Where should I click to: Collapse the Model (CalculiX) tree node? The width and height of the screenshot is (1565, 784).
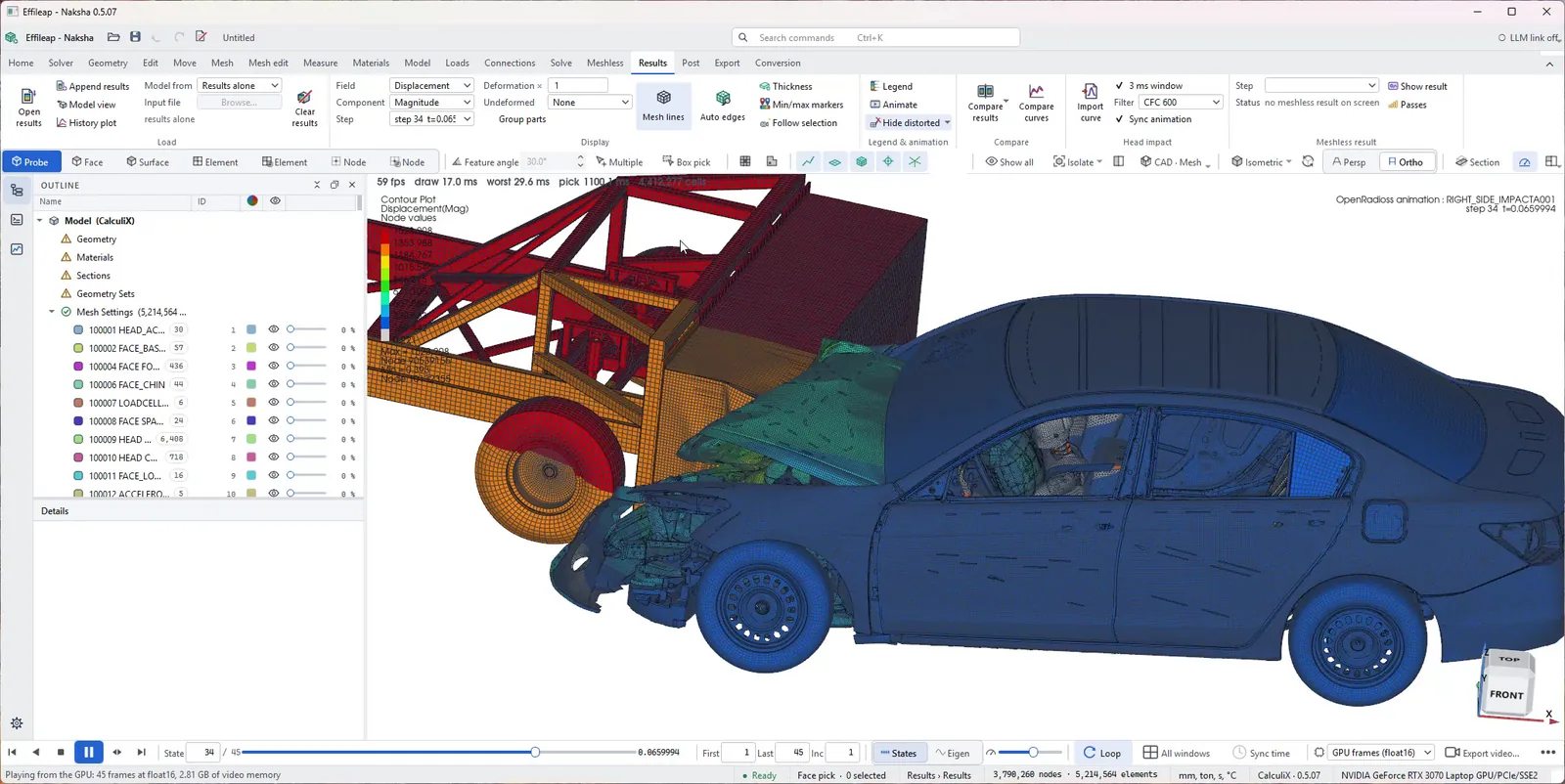[x=40, y=221]
